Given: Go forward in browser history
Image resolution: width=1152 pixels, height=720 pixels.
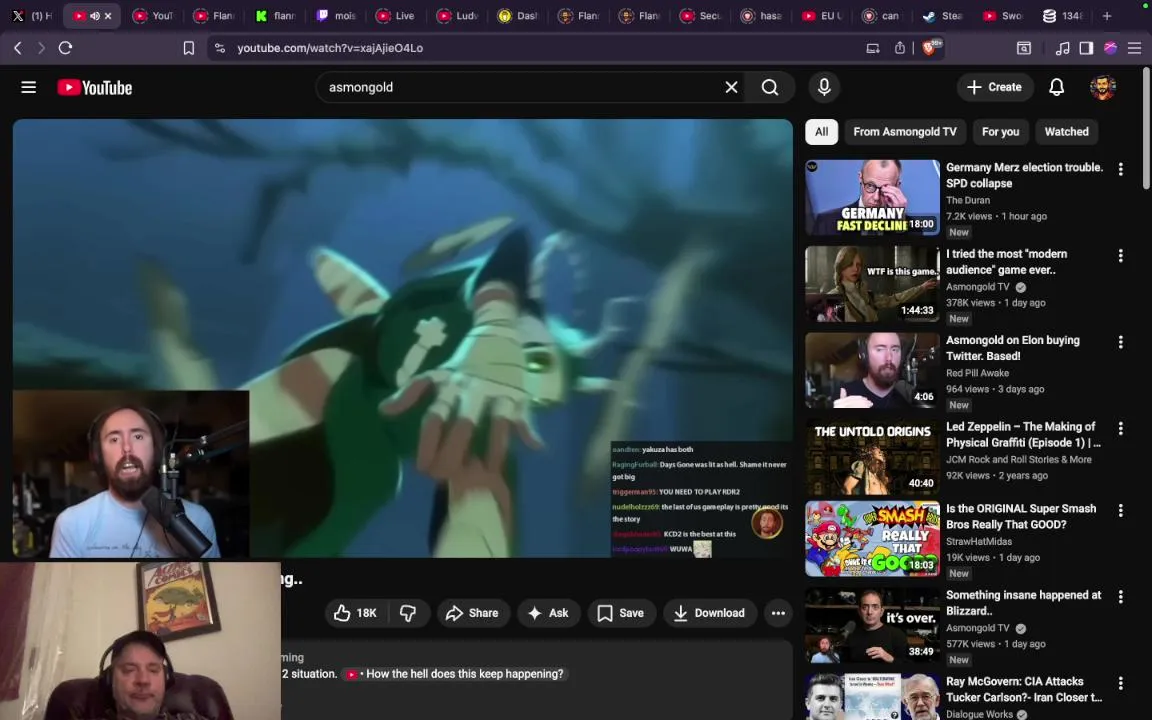Looking at the screenshot, I should (x=41, y=48).
